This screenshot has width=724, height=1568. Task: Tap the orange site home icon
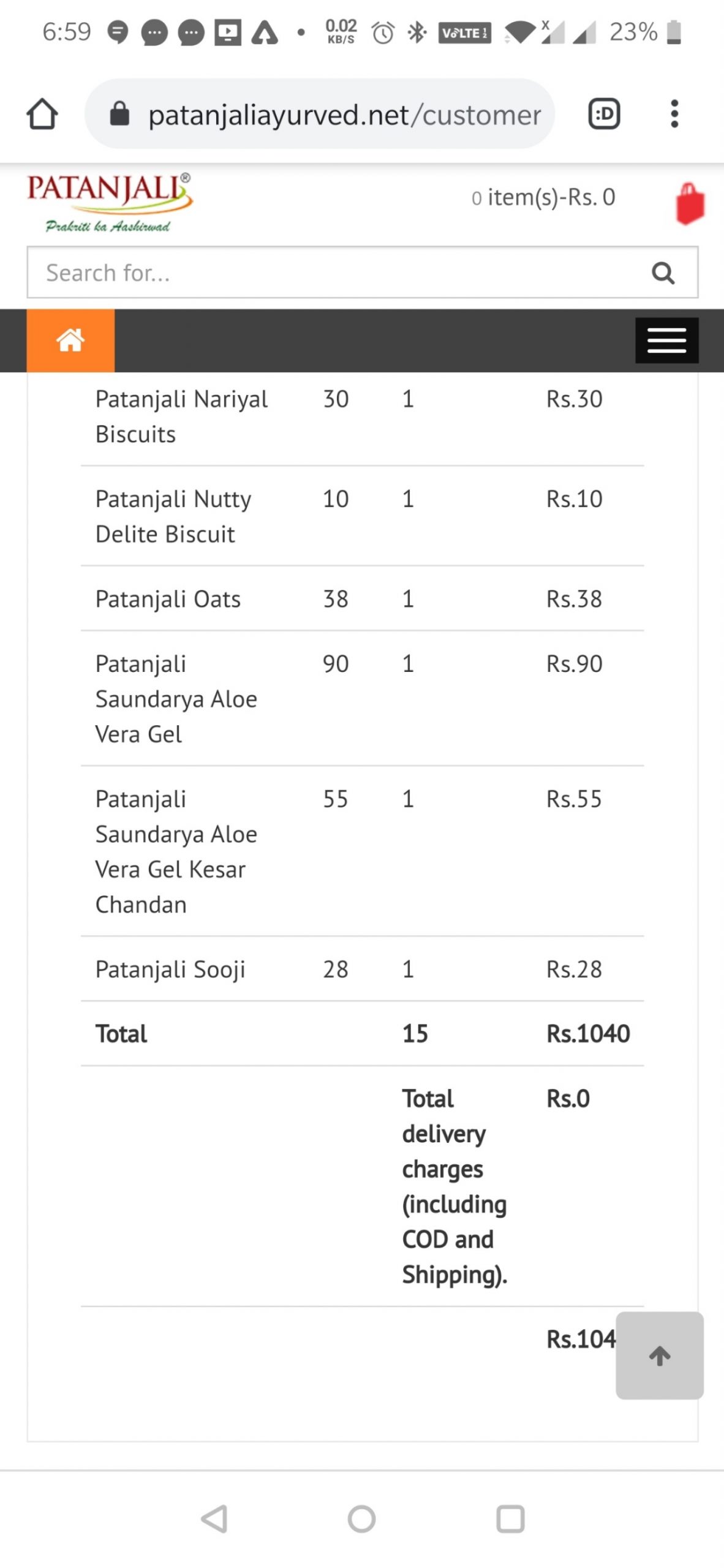pos(70,341)
